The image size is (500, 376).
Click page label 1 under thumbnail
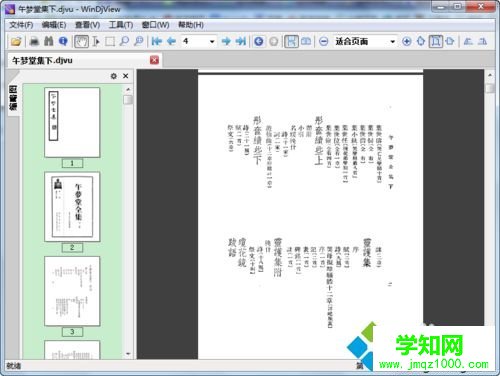72,163
